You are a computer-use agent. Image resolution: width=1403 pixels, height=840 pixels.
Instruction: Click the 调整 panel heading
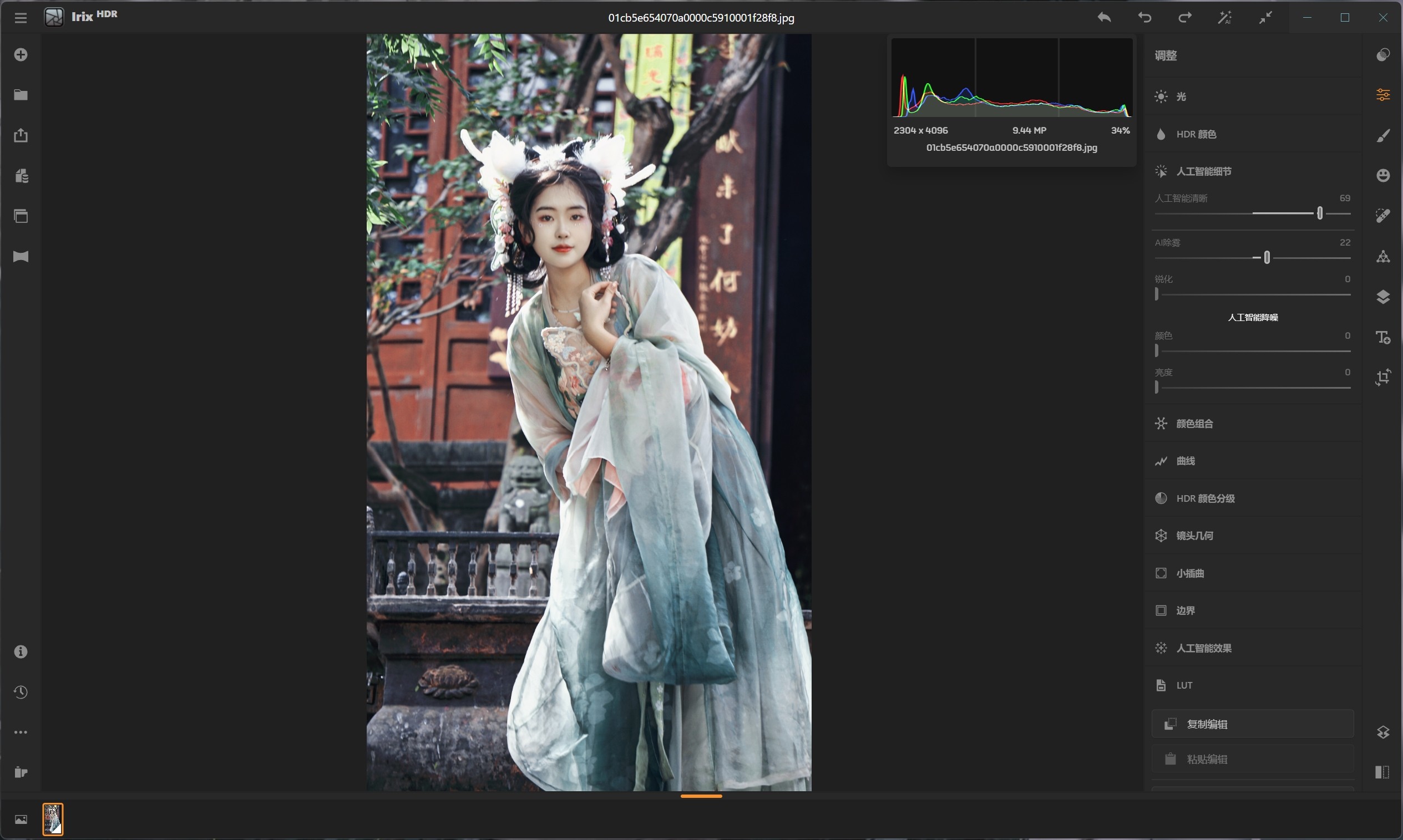coord(1166,55)
